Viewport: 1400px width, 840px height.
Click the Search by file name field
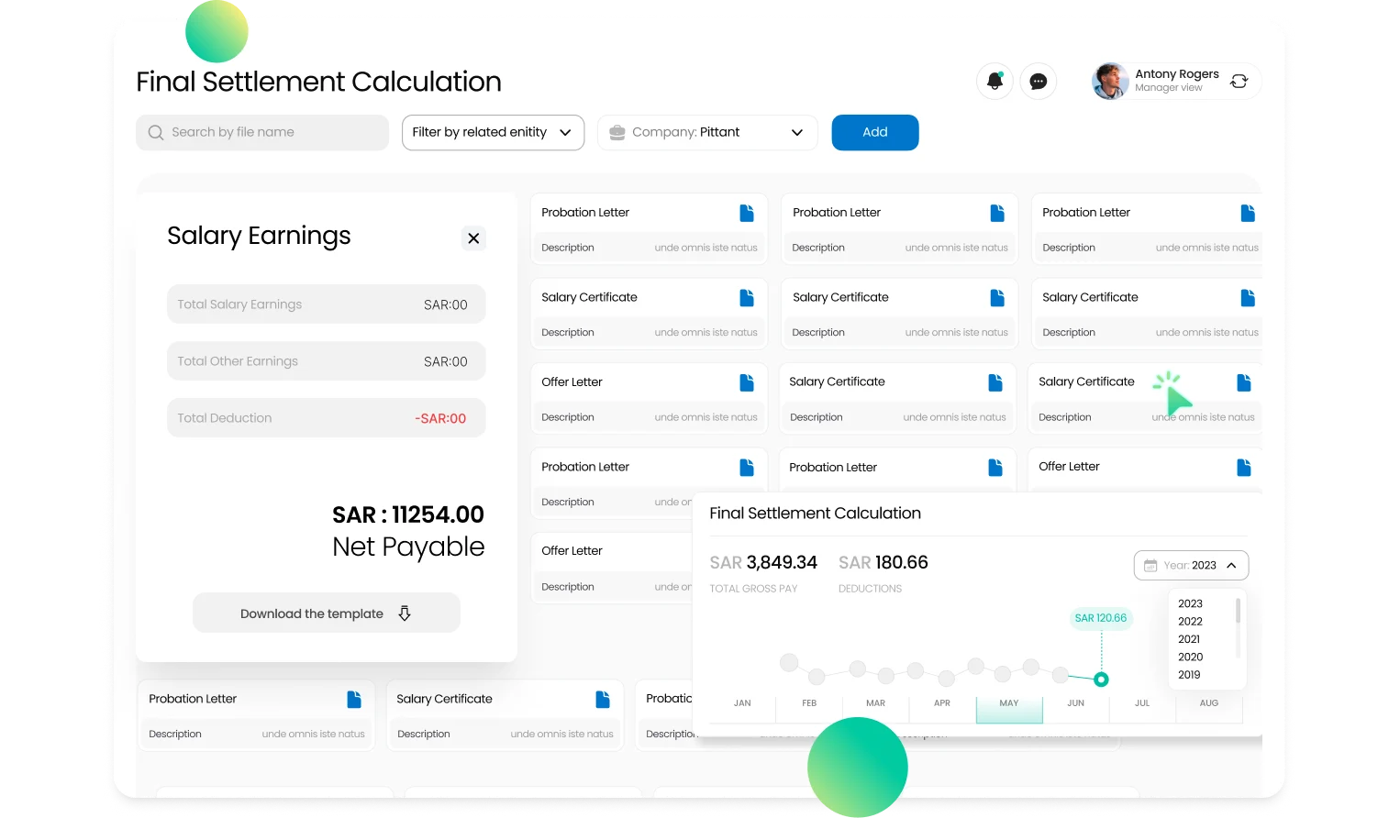(262, 132)
